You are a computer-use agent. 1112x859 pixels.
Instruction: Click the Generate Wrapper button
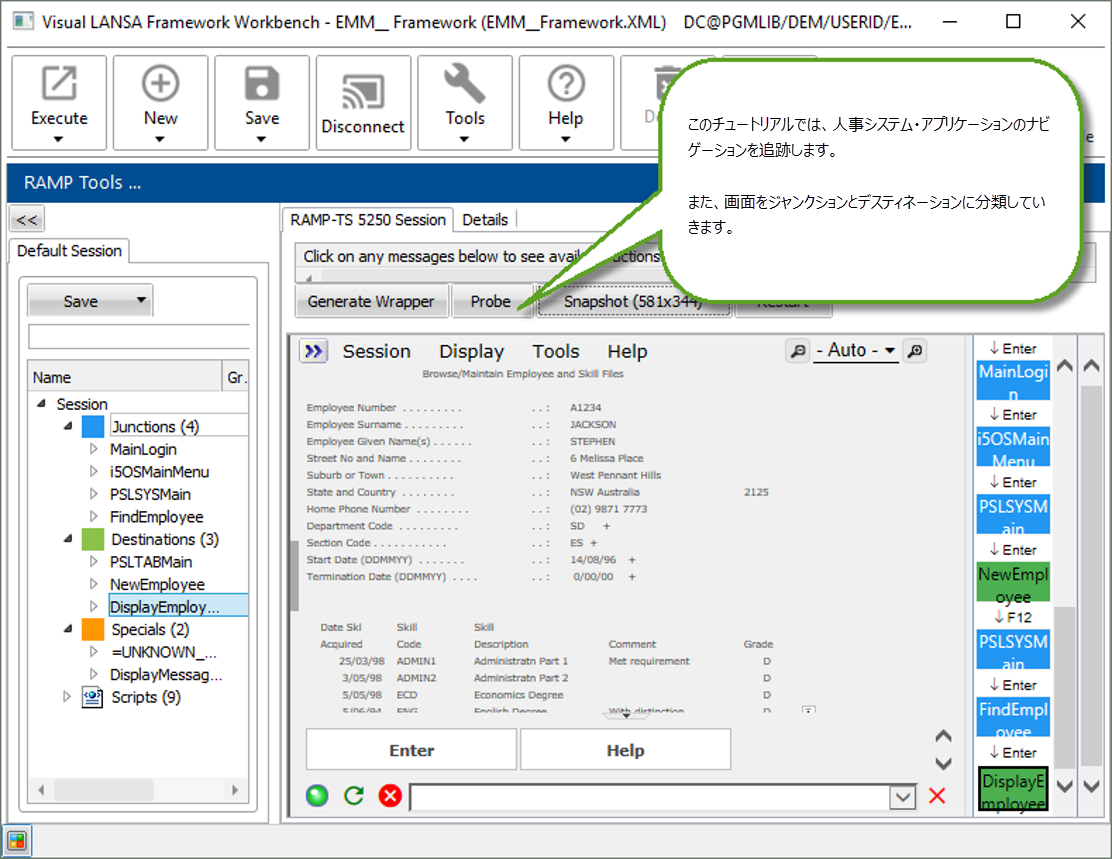(x=371, y=301)
